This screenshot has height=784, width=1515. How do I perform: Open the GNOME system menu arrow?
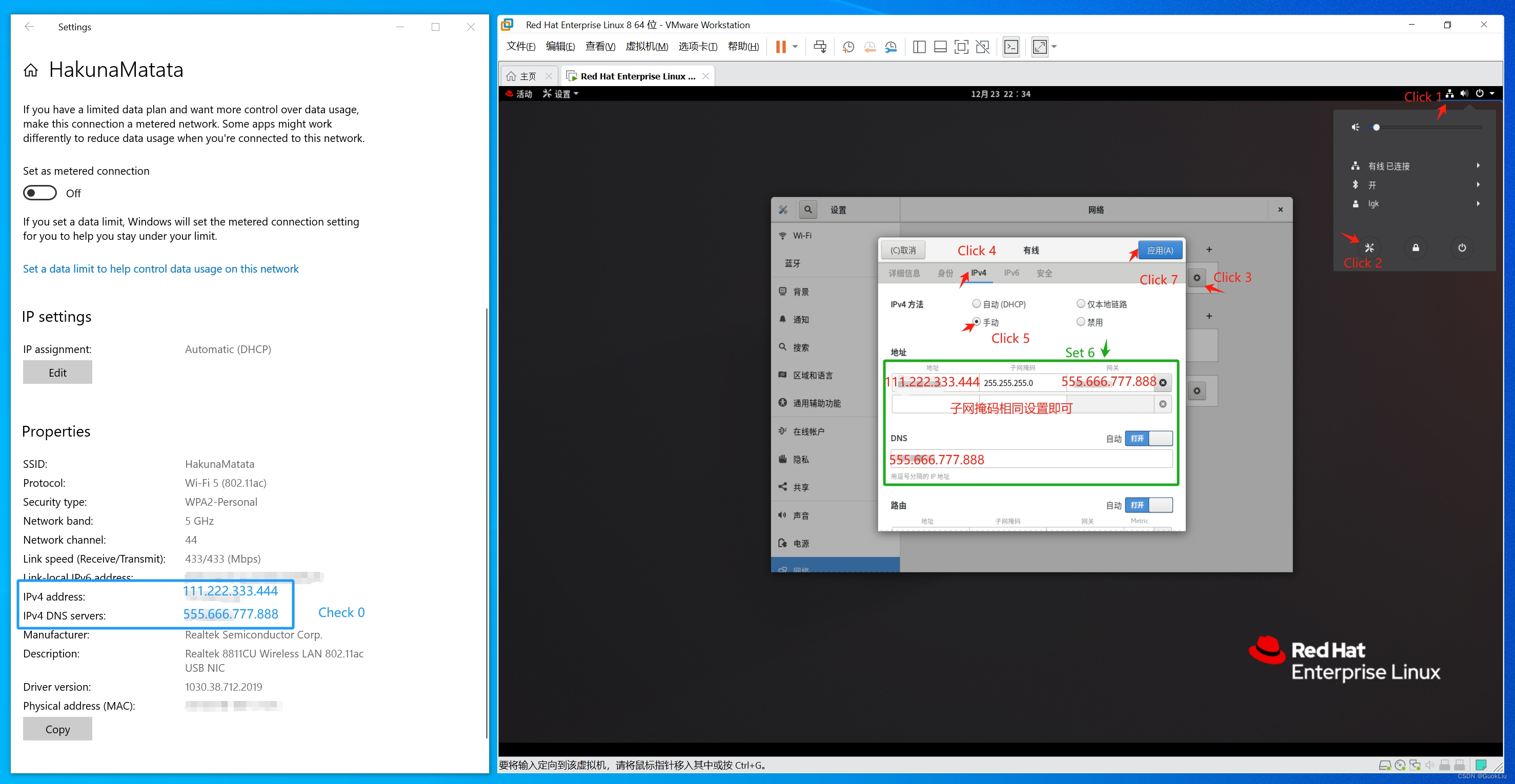1492,93
